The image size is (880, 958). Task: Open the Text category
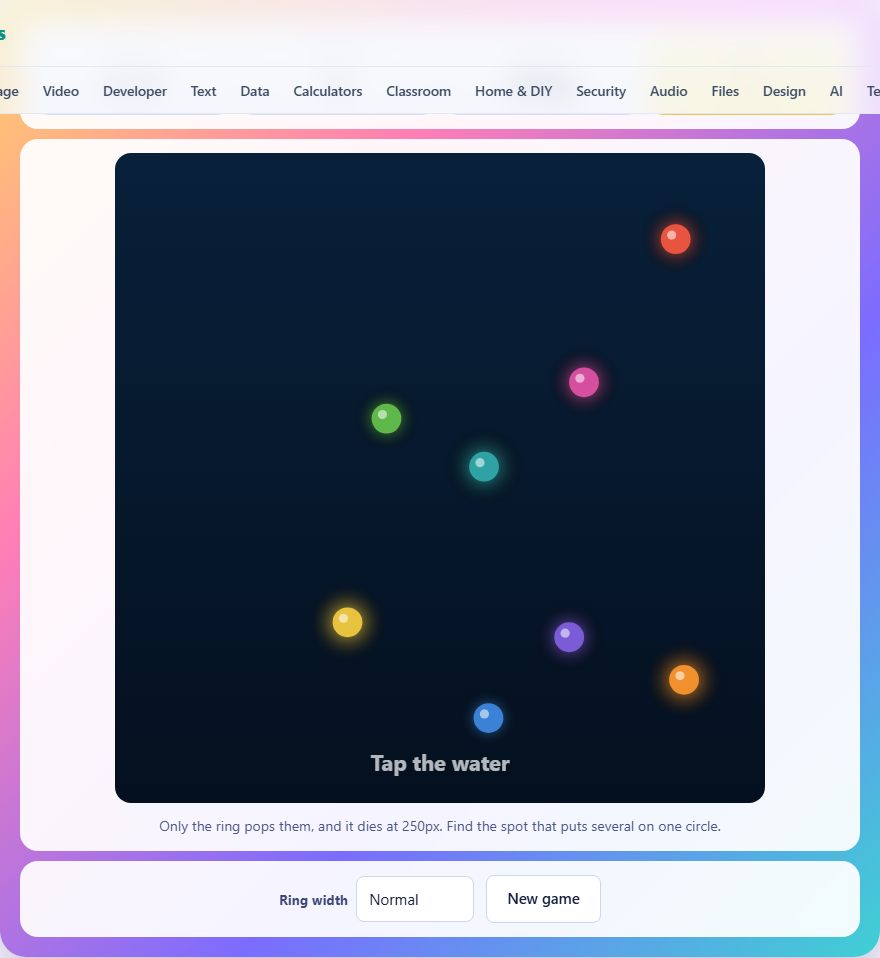pyautogui.click(x=204, y=91)
